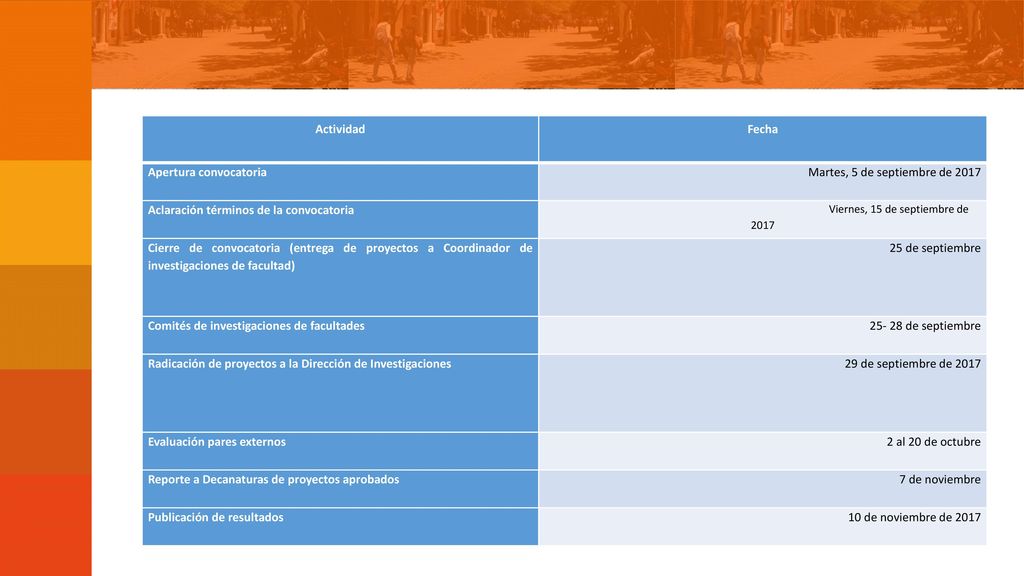
Task: Select '29 de septiembre de 2017' cell
Action: [762, 393]
